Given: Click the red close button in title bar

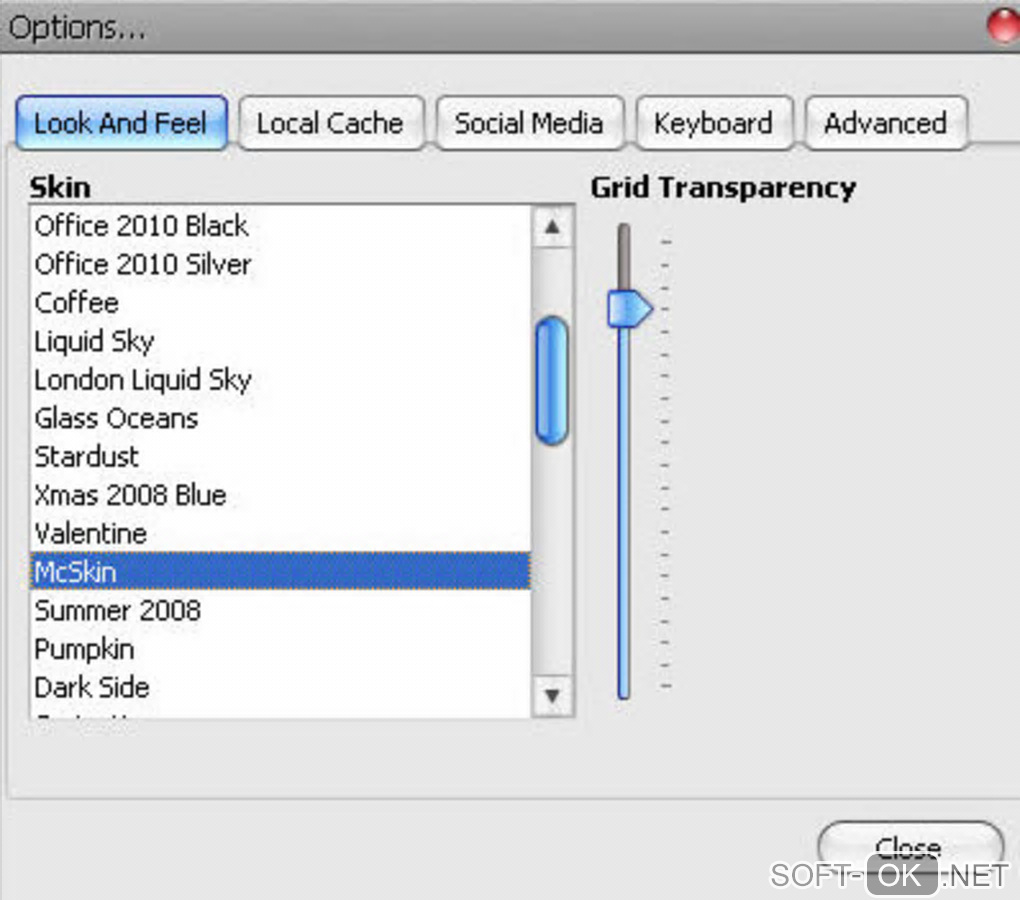Looking at the screenshot, I should (1003, 26).
